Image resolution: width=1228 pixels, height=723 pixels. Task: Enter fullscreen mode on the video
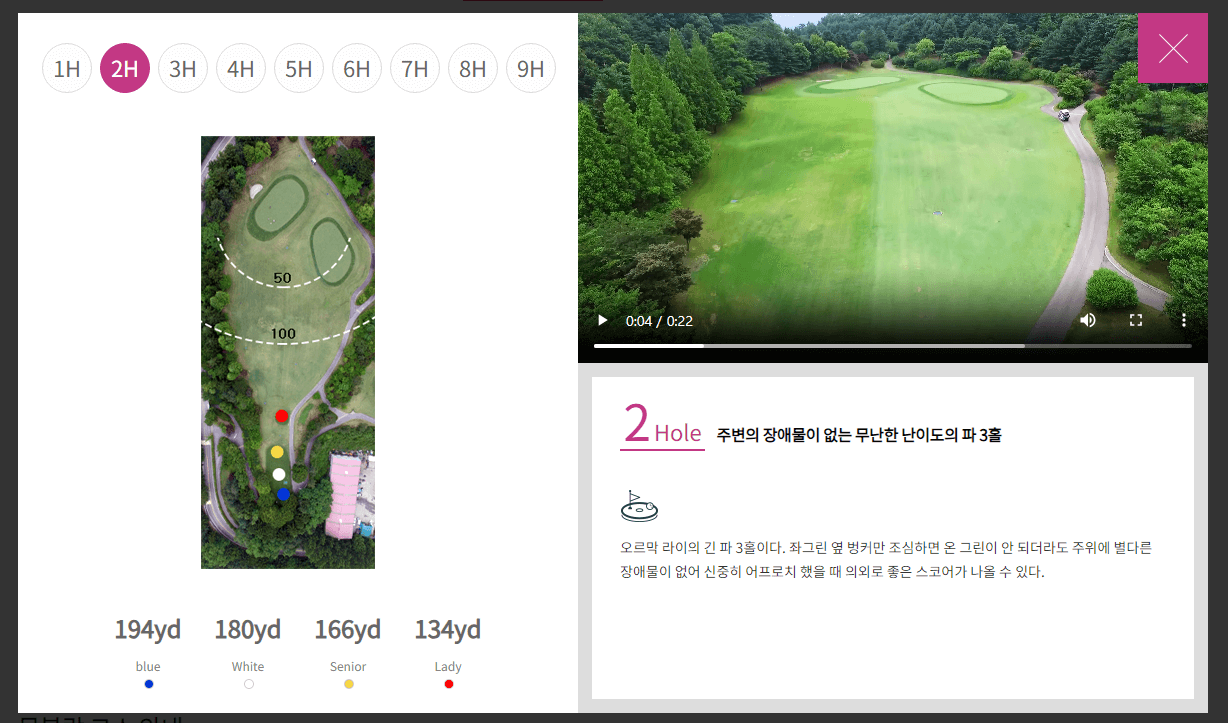[1135, 319]
